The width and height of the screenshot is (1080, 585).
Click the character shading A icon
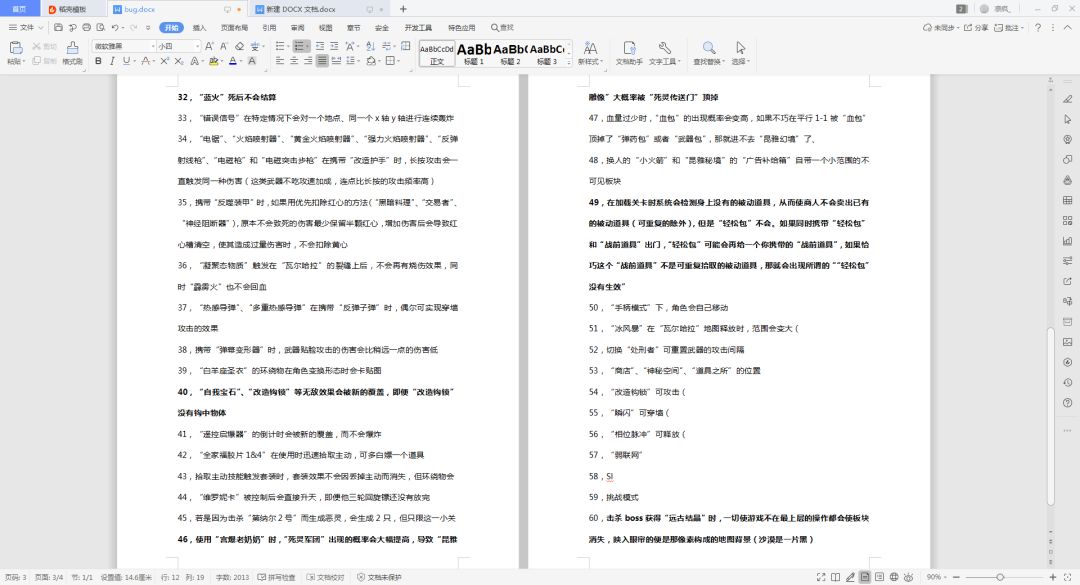[252, 61]
